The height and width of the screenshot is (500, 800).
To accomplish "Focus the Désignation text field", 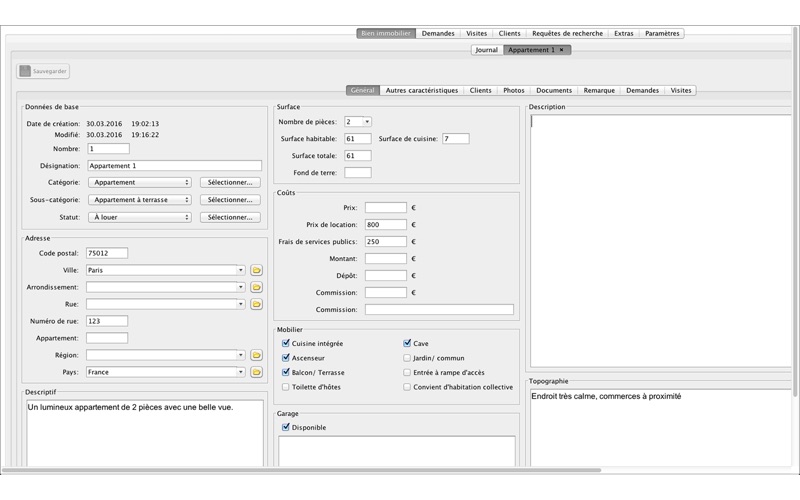I will pyautogui.click(x=174, y=166).
